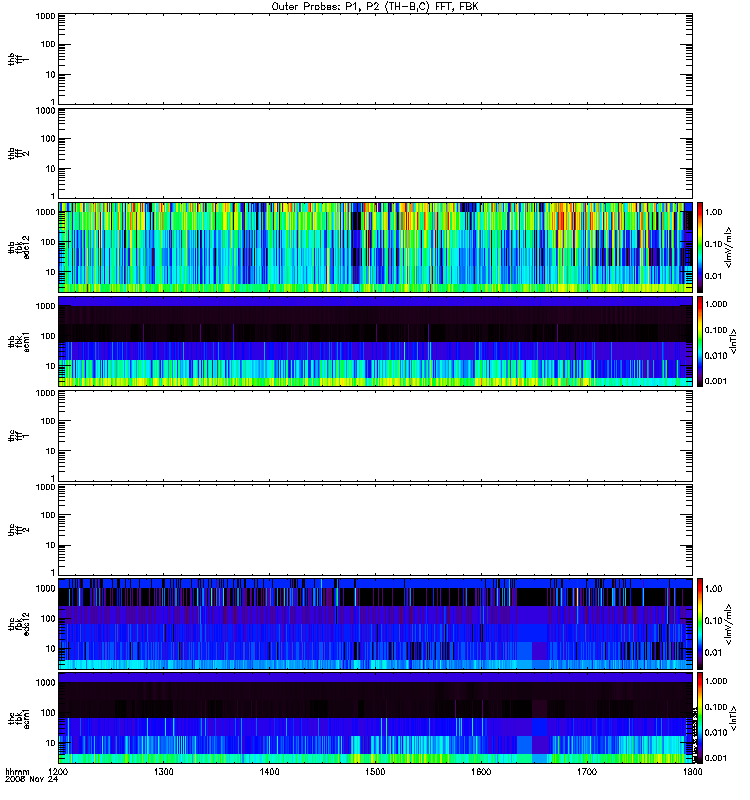
Task: Click the 'thb fbk scm1' y-axis title
Action: [x=18, y=341]
